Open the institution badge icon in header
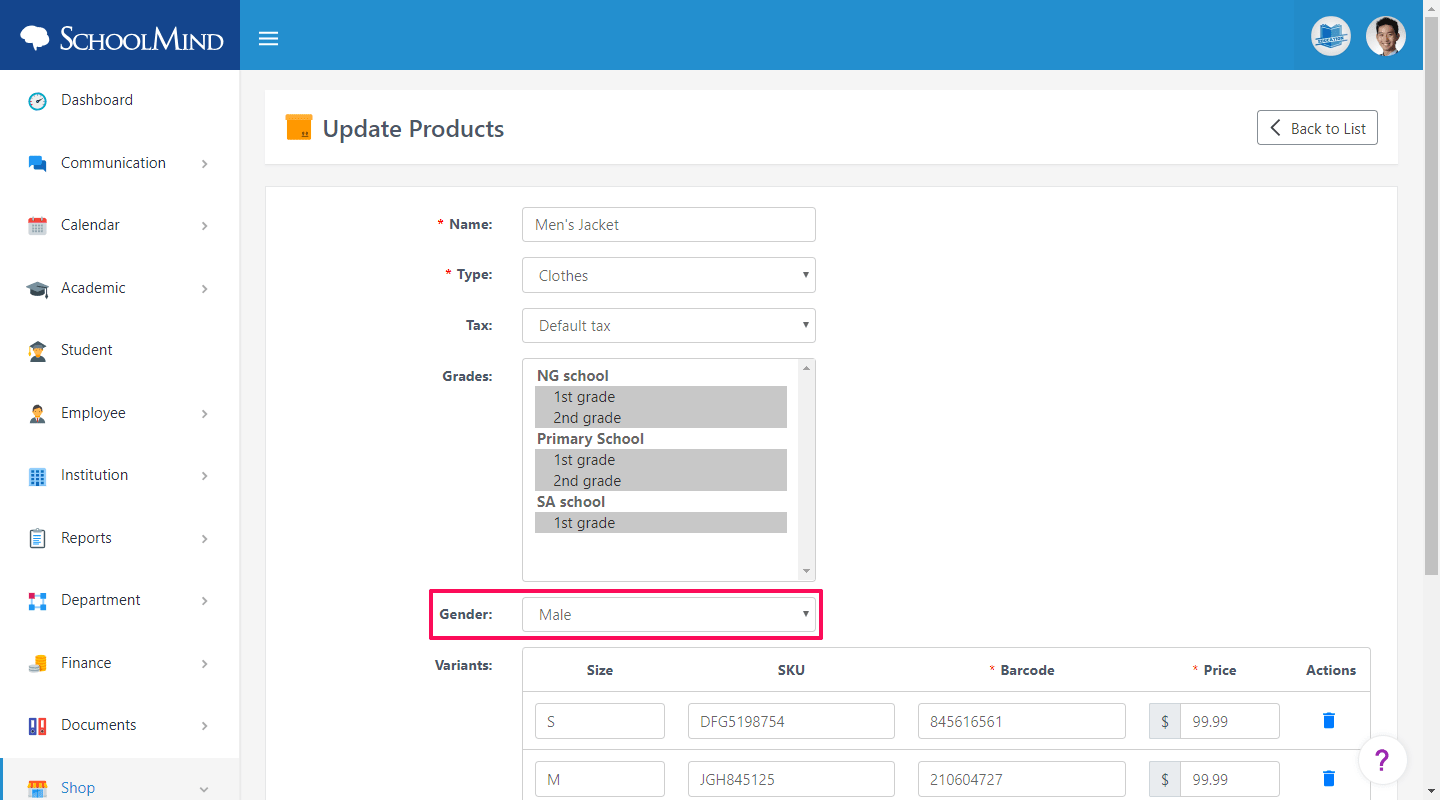The height and width of the screenshot is (800, 1440). (1331, 36)
